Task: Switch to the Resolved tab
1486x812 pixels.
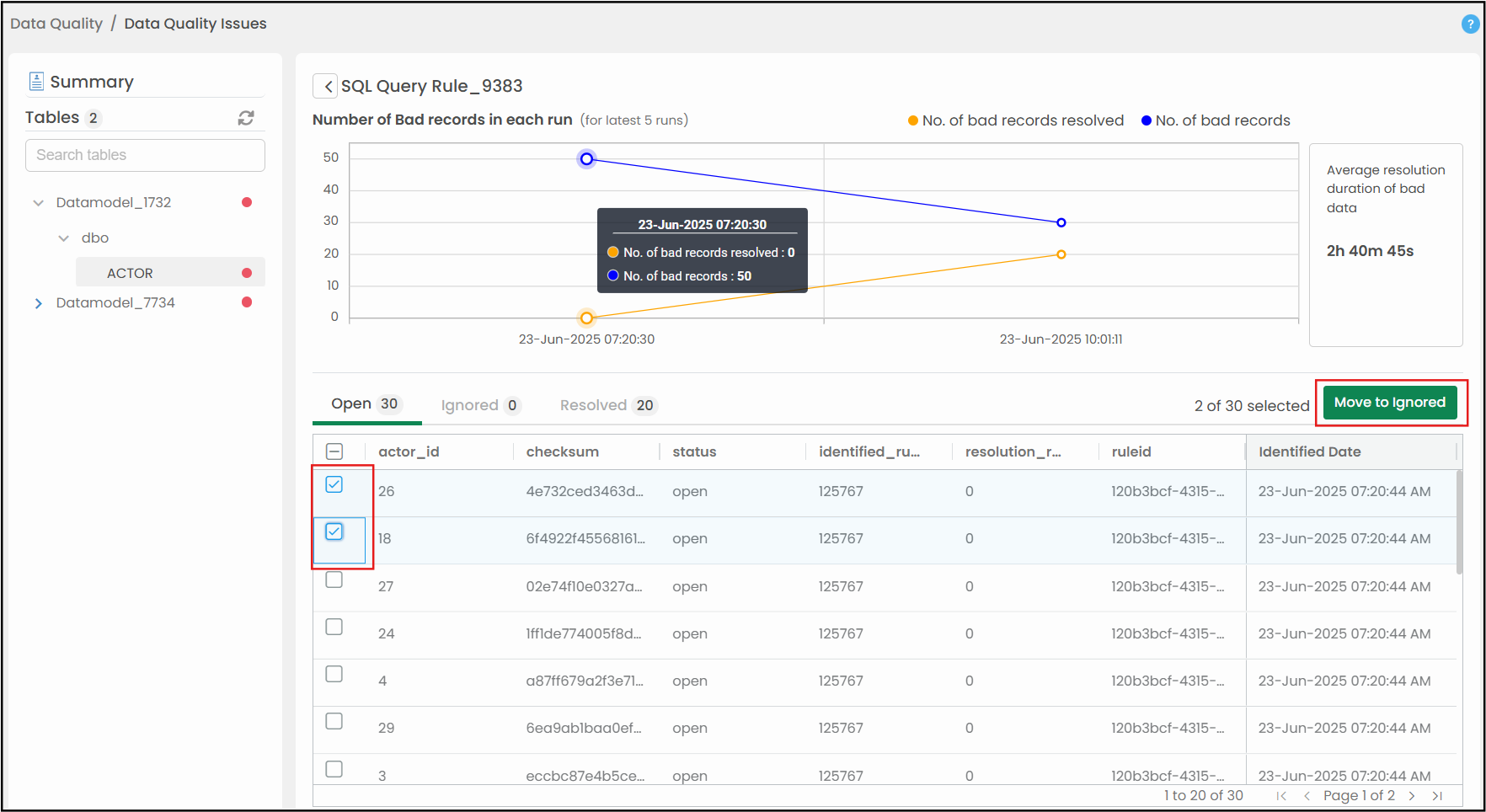Action: 607,405
